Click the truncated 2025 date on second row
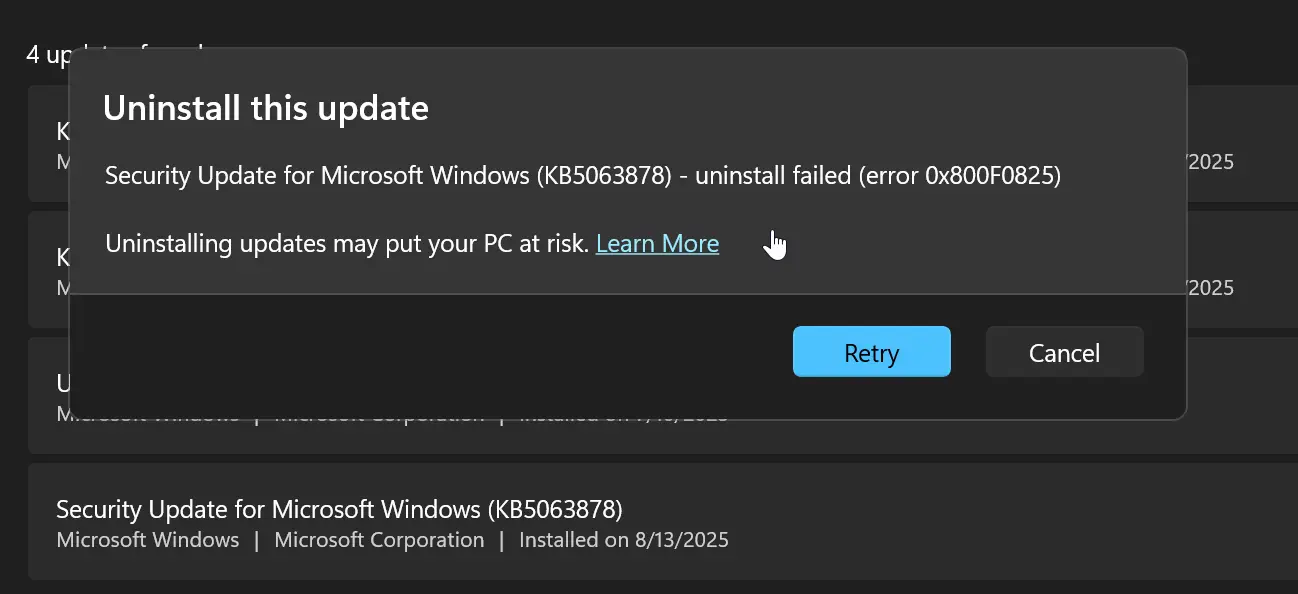 1211,287
